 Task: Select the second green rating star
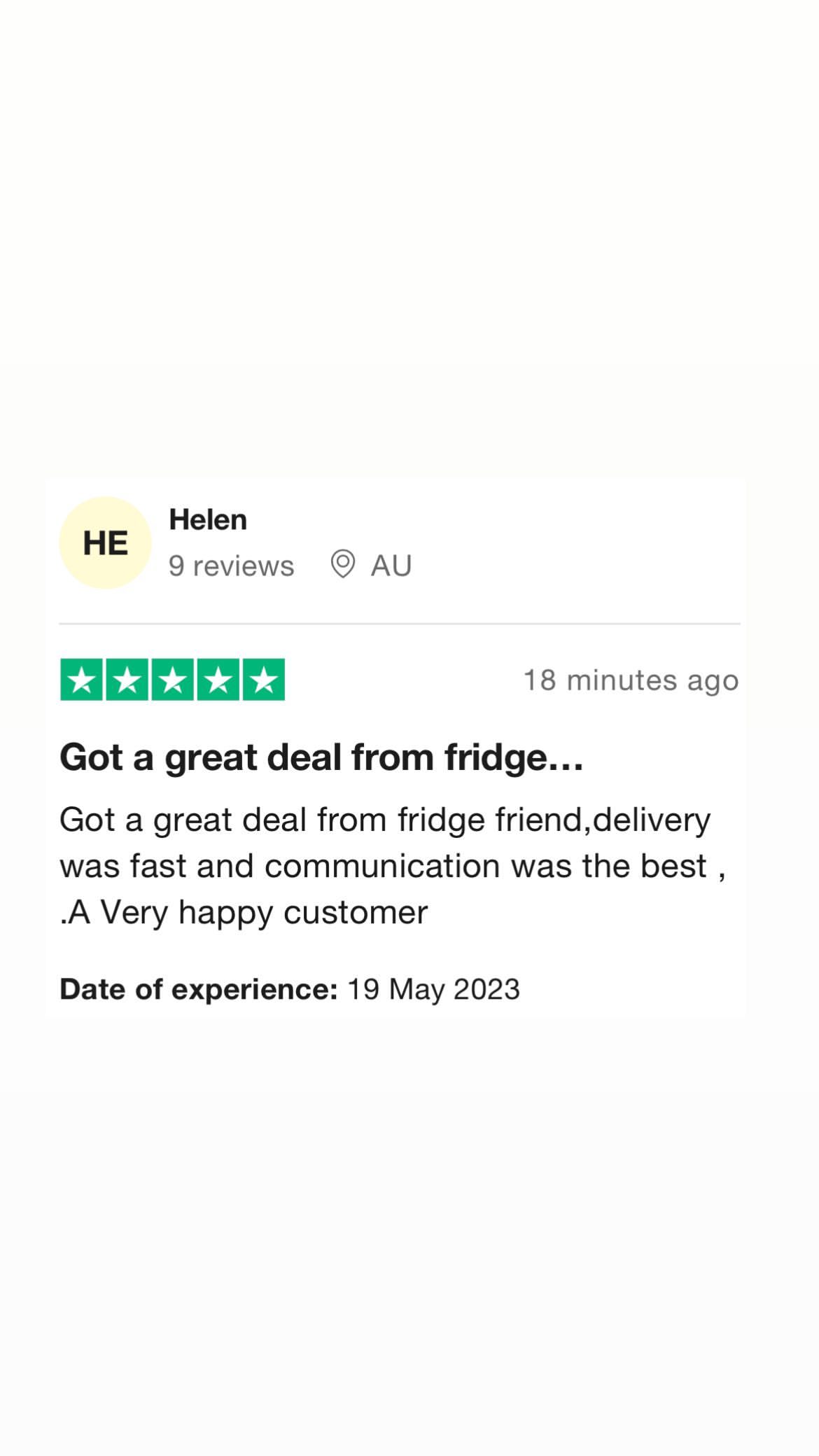(127, 680)
